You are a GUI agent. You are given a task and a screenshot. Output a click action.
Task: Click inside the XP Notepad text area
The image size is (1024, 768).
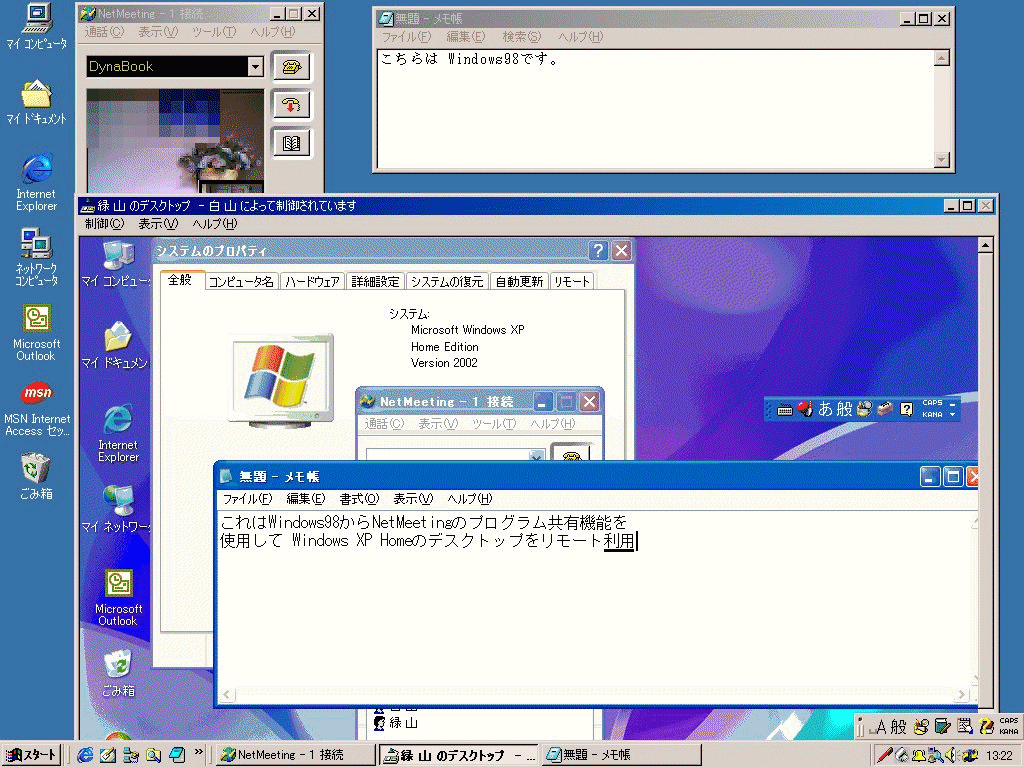click(594, 601)
